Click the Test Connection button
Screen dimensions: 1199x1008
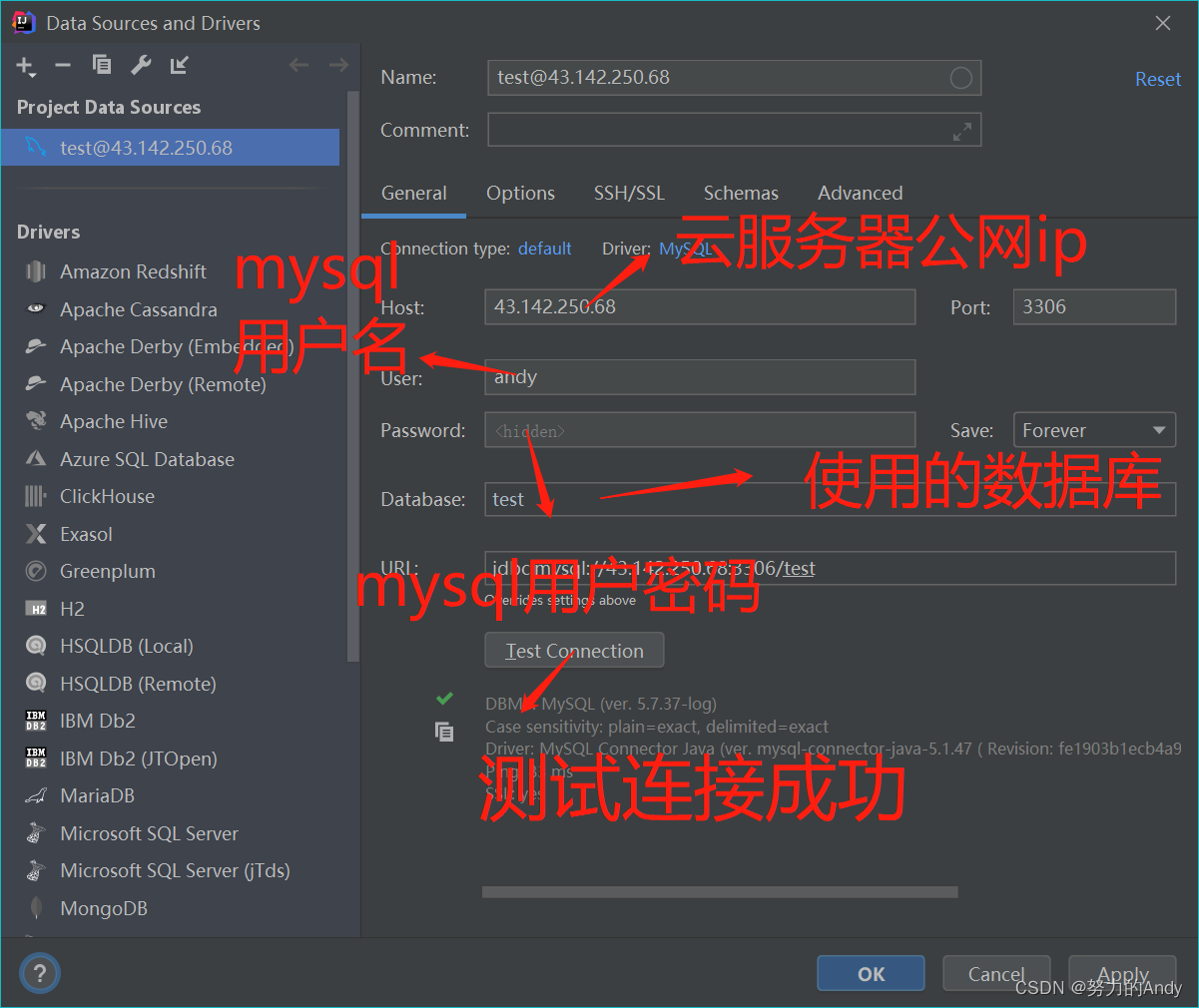[574, 651]
